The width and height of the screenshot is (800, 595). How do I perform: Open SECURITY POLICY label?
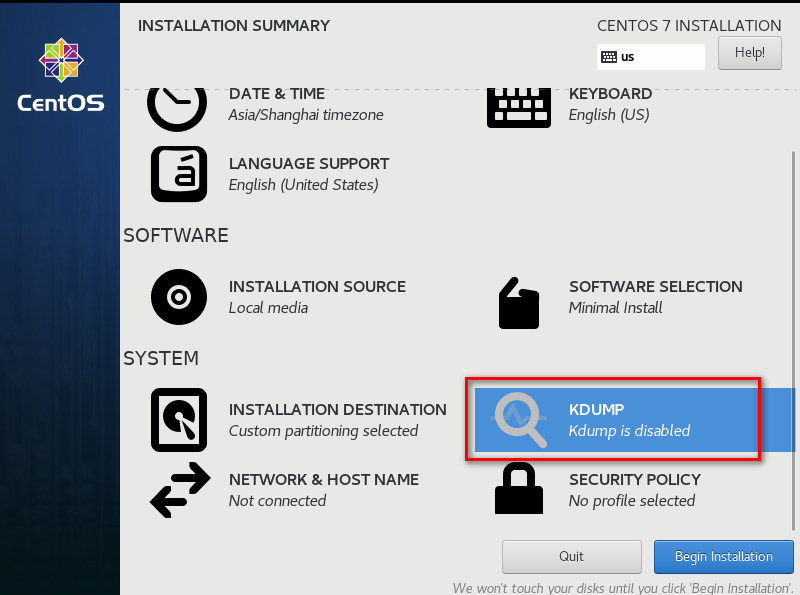tap(635, 480)
